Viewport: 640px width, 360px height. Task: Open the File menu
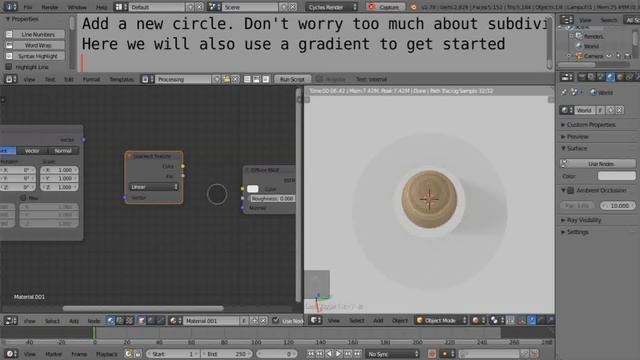pyautogui.click(x=28, y=7)
